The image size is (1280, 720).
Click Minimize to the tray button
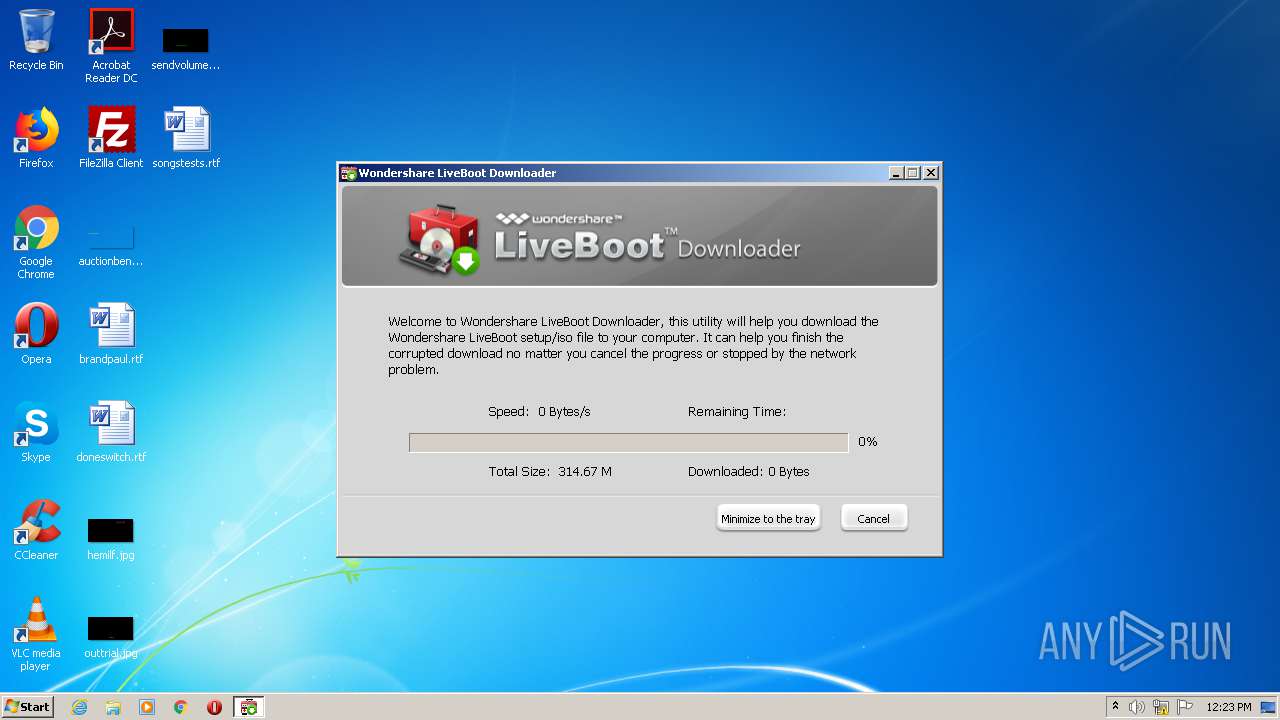point(768,518)
